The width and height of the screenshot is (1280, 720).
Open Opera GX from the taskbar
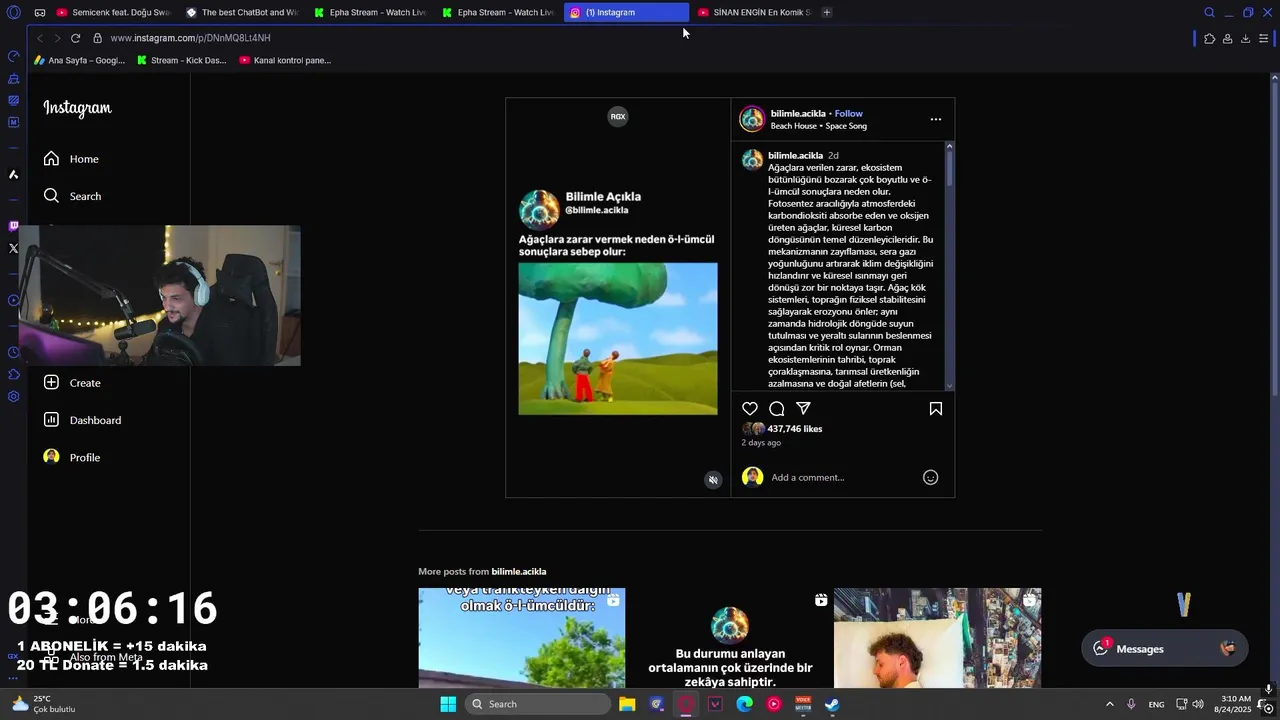point(686,704)
